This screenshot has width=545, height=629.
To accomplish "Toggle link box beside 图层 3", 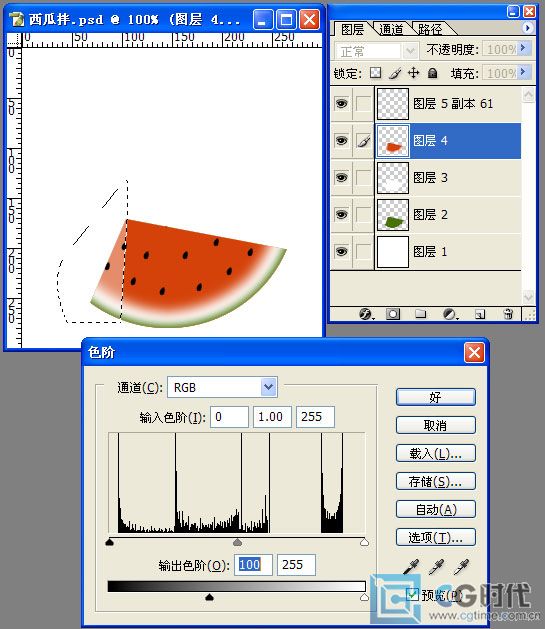I will point(363,177).
